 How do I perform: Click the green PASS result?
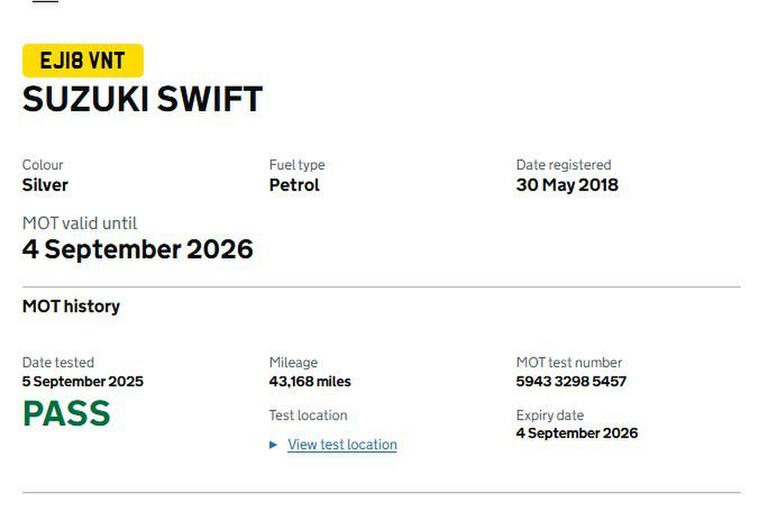click(66, 413)
